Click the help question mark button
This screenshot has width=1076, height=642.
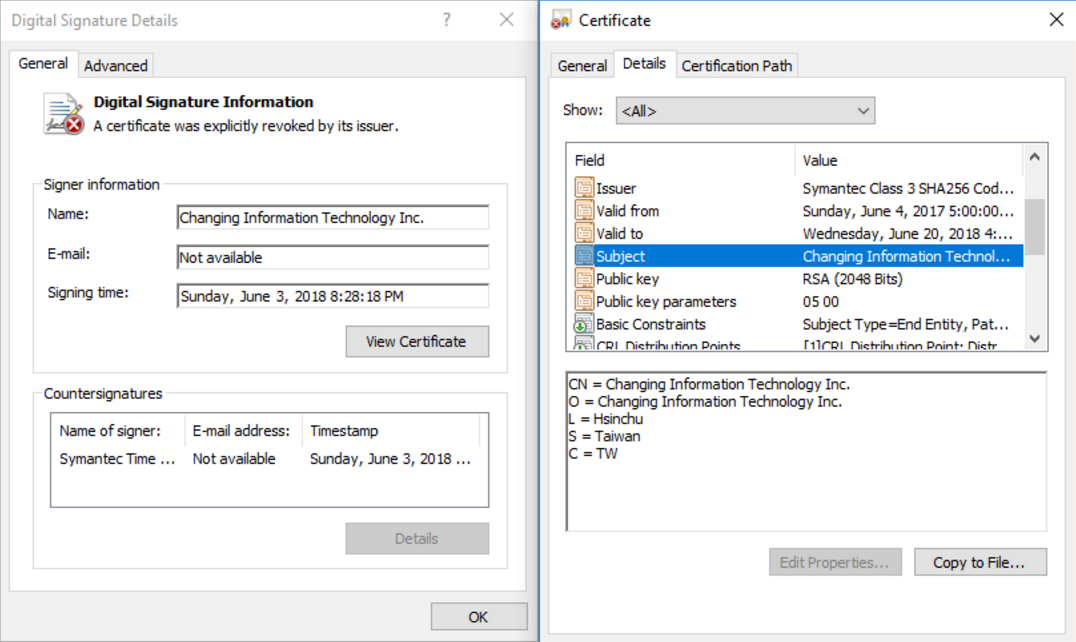click(447, 20)
